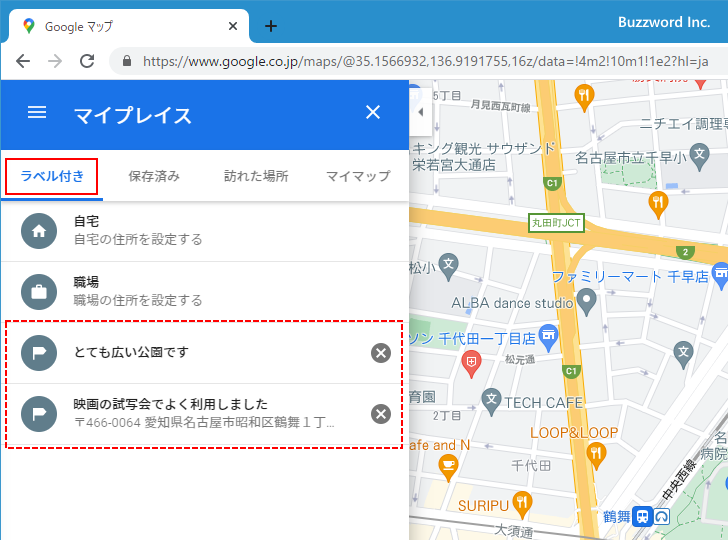Screen dimensions: 728x540
Task: Reload the page in browser
Action: pyautogui.click(x=87, y=61)
